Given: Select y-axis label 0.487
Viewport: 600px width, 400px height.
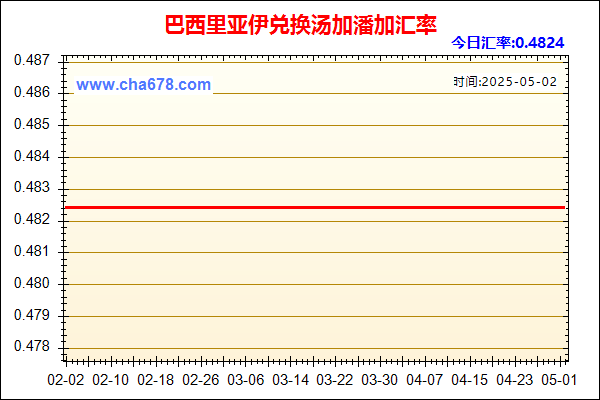Looking at the screenshot, I should pos(32,60).
